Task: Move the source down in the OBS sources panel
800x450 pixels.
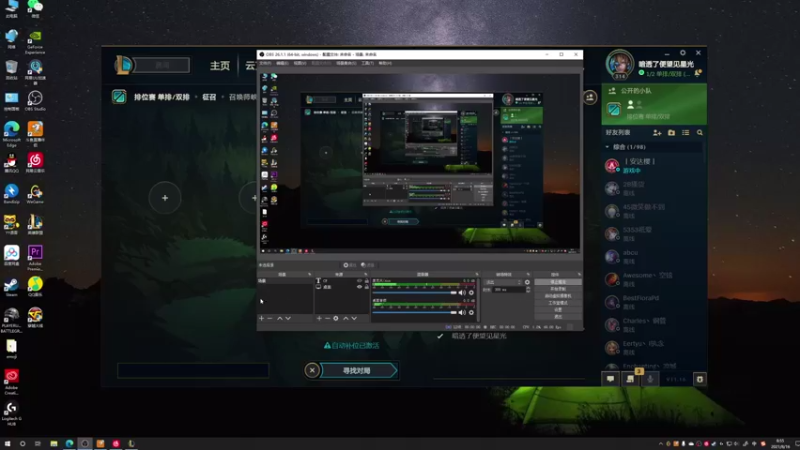Action: (x=354, y=318)
